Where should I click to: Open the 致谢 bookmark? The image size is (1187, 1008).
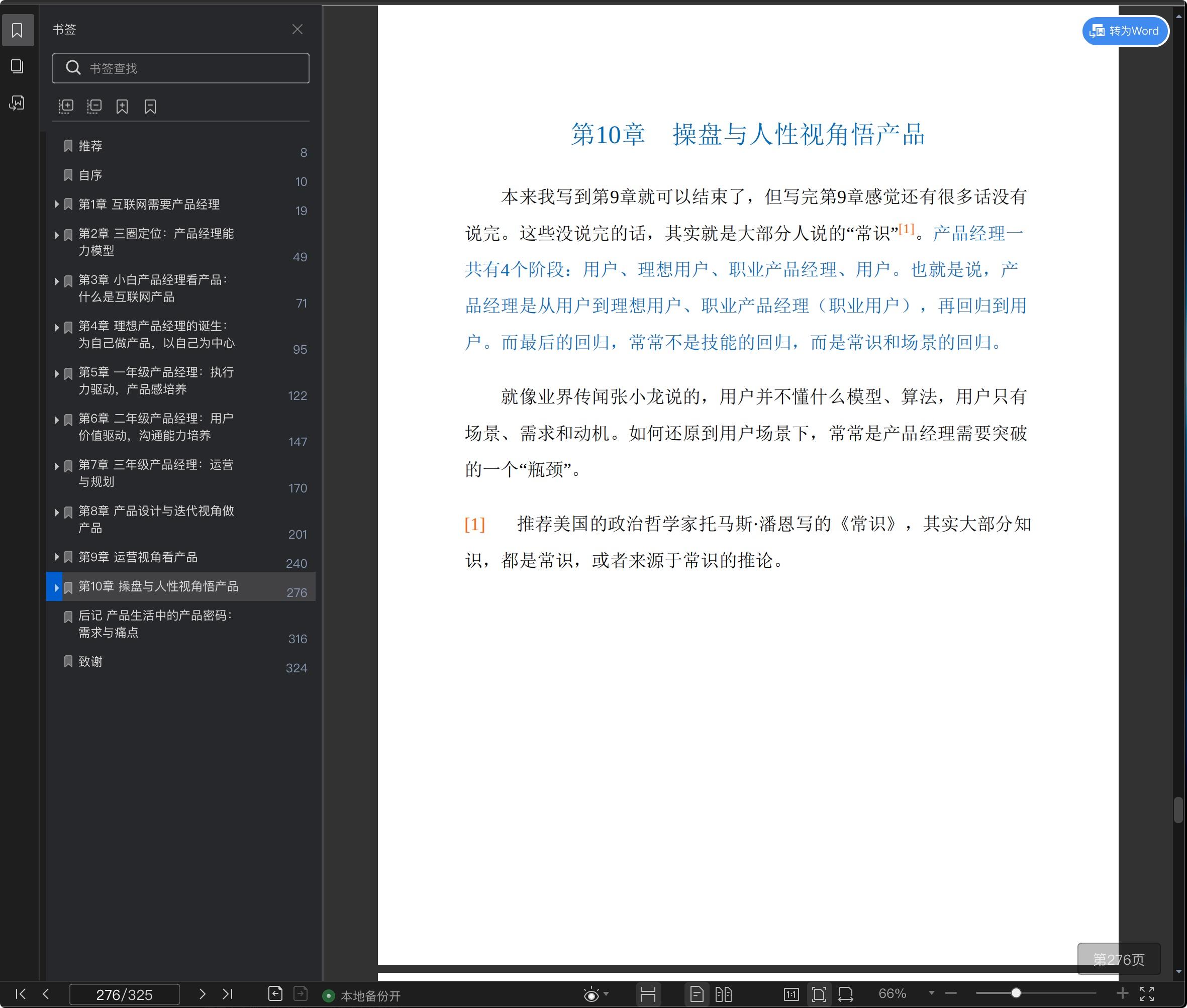(90, 662)
